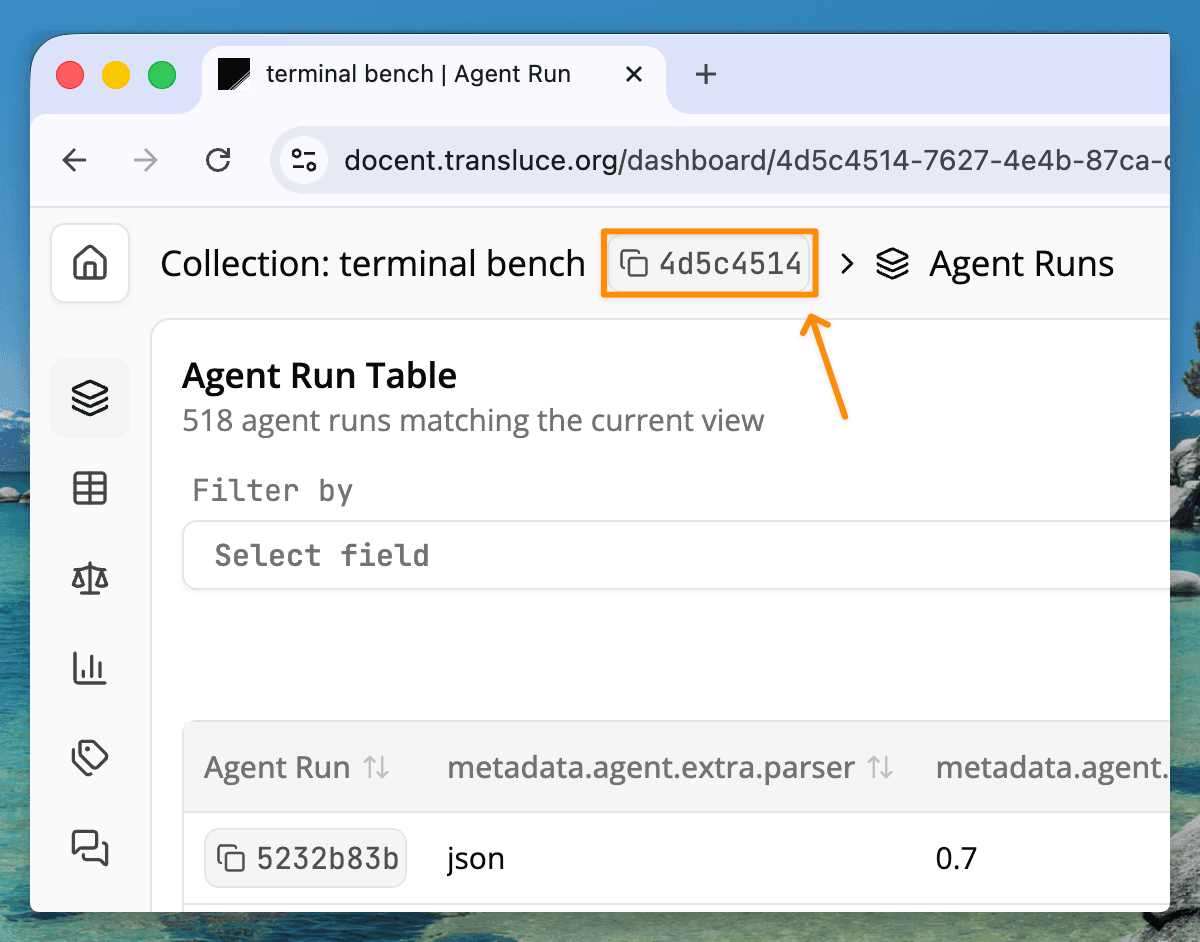This screenshot has height=942, width=1200.
Task: Open the table grid sidebar icon
Action: [x=90, y=488]
